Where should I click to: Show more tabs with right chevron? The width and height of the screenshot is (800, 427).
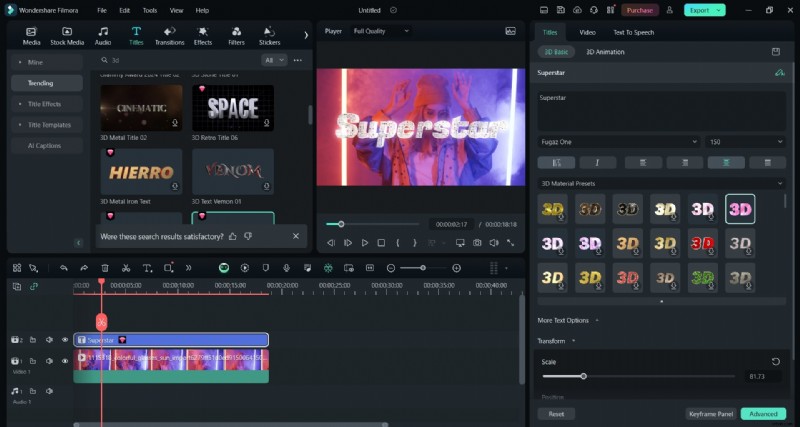(x=306, y=35)
